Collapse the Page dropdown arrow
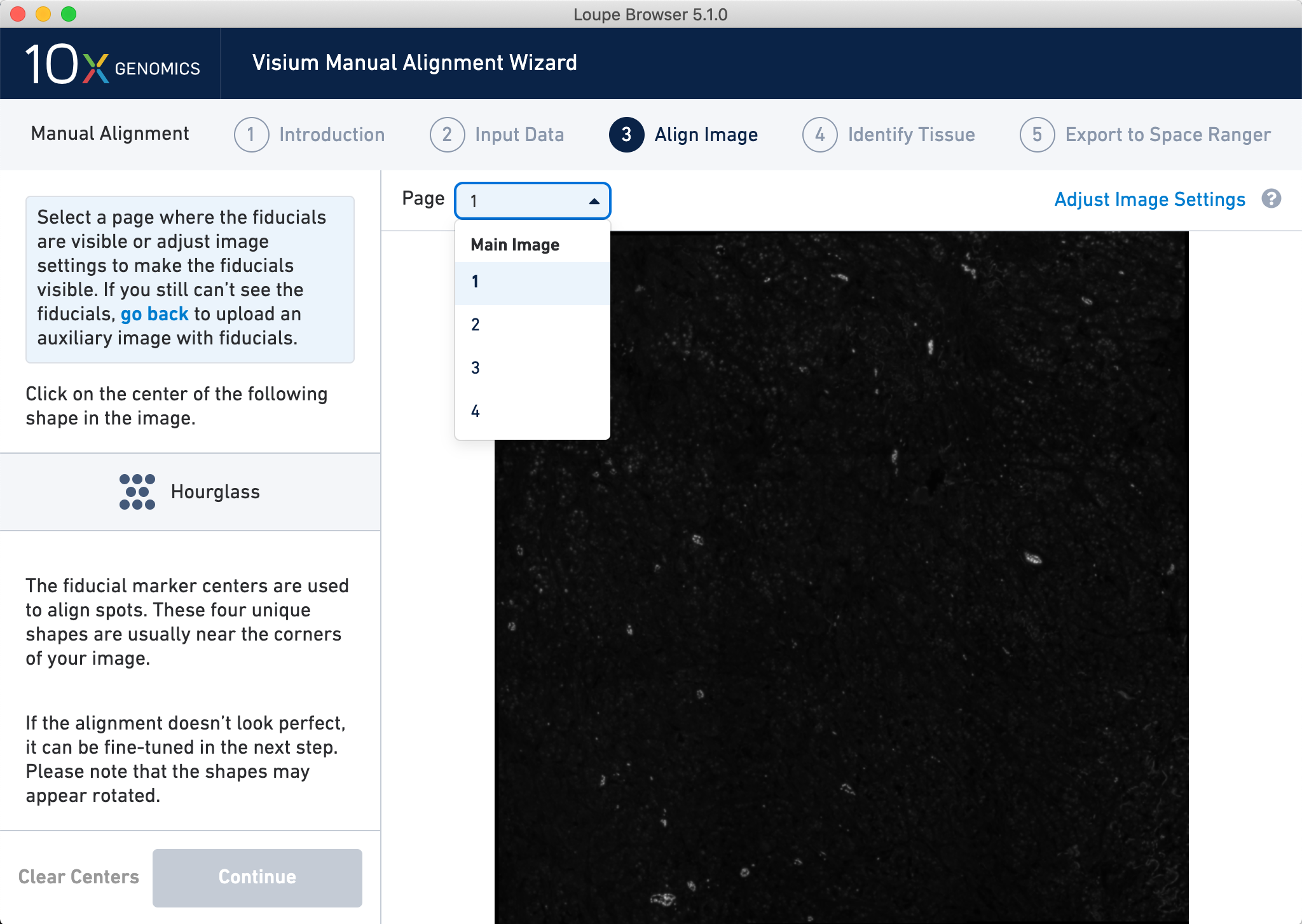This screenshot has width=1302, height=924. tap(594, 201)
